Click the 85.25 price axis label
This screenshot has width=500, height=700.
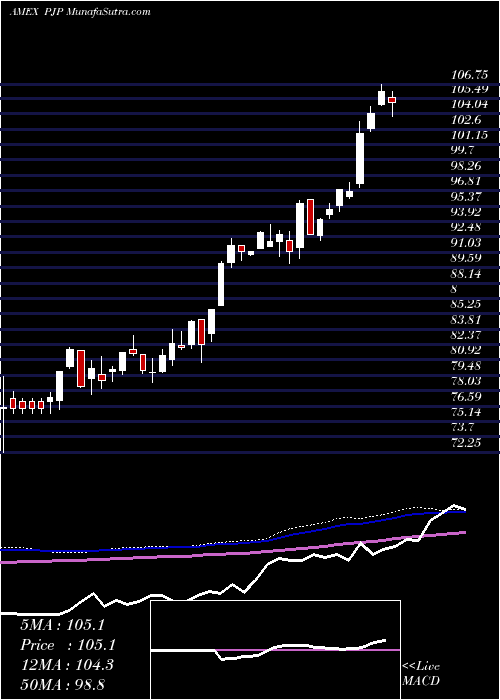pyautogui.click(x=466, y=304)
